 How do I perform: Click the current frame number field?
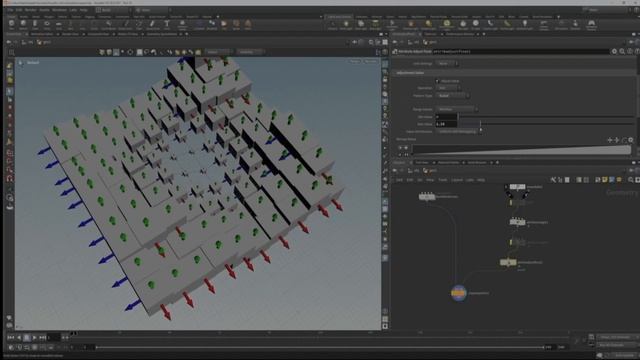pyautogui.click(x=53, y=338)
